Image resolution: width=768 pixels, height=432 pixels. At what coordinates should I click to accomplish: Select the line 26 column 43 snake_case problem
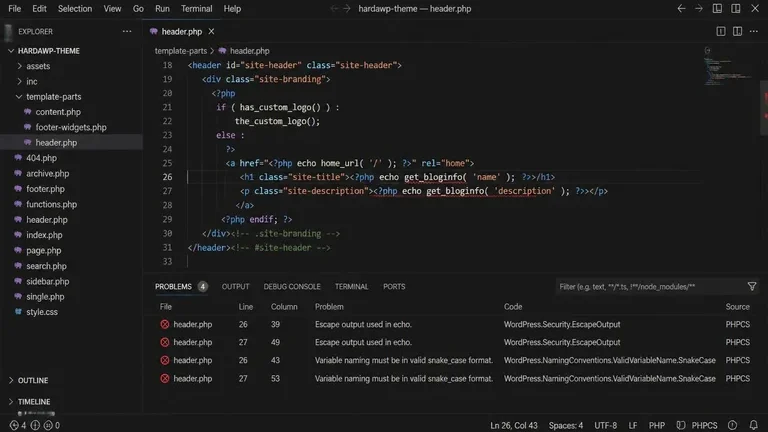click(456, 360)
